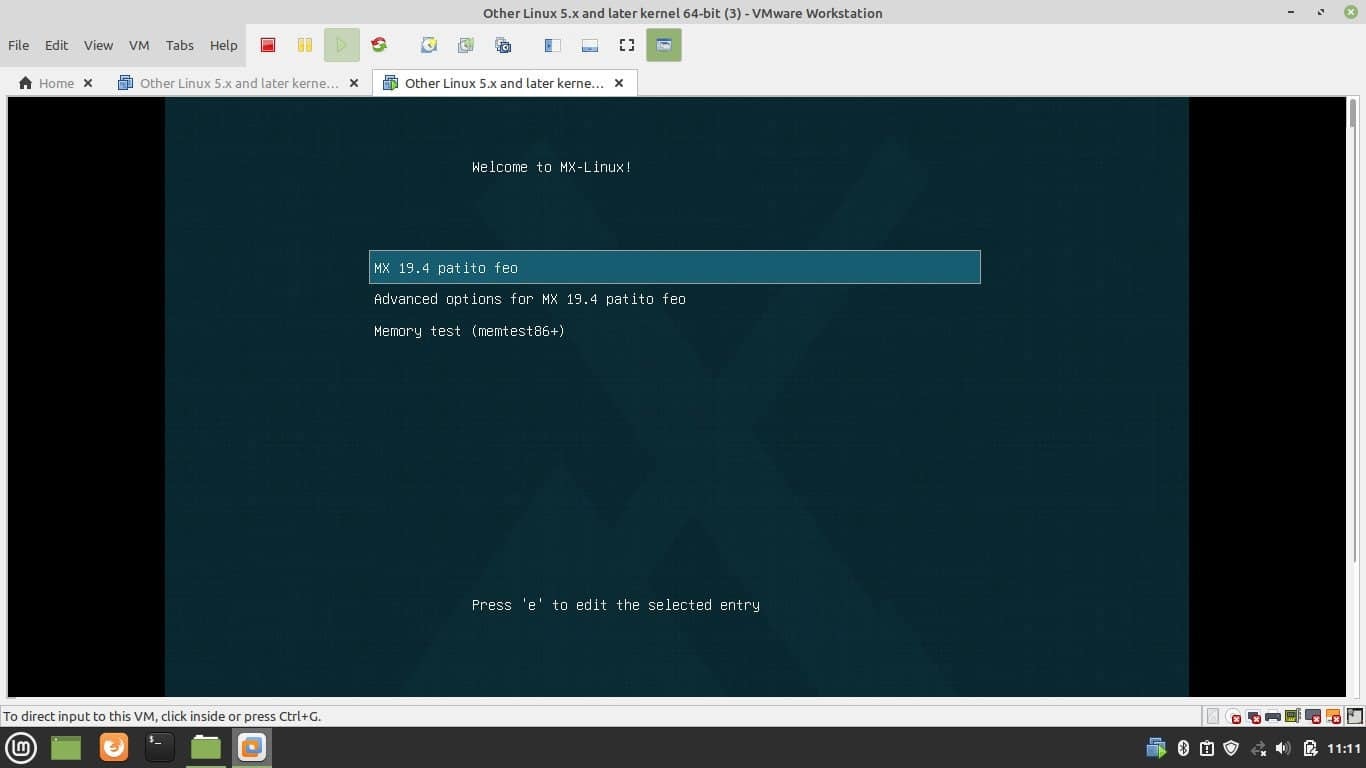Open the battery power tray icon
1366x768 pixels.
pyautogui.click(x=1310, y=748)
